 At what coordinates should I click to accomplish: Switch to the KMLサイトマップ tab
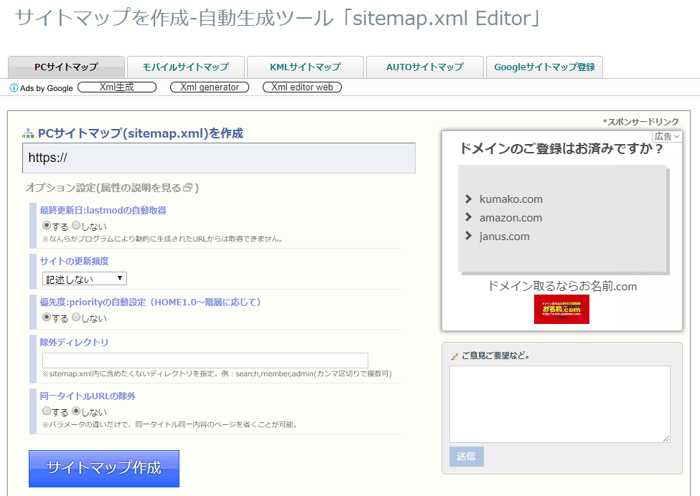click(305, 67)
